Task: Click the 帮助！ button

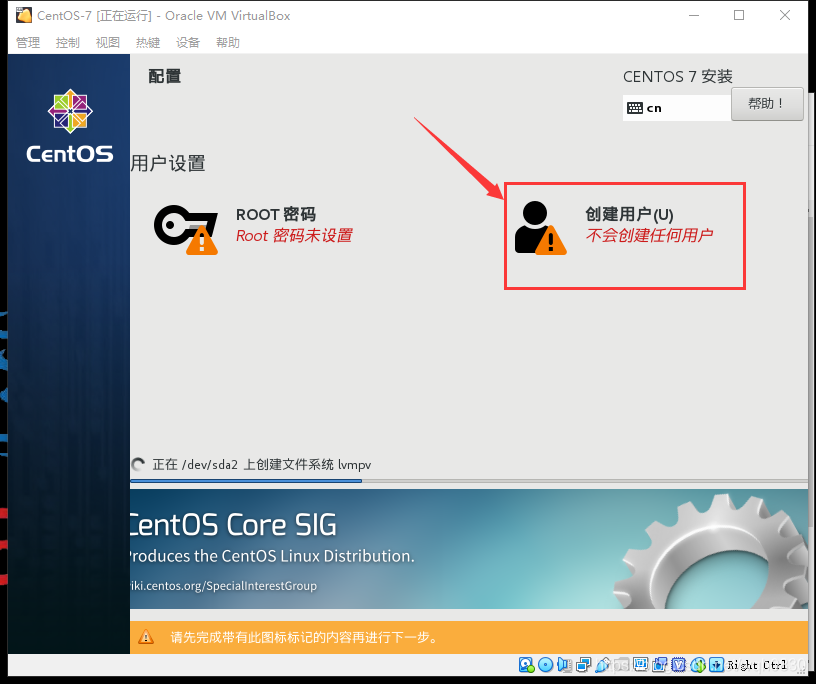Action: (x=767, y=104)
